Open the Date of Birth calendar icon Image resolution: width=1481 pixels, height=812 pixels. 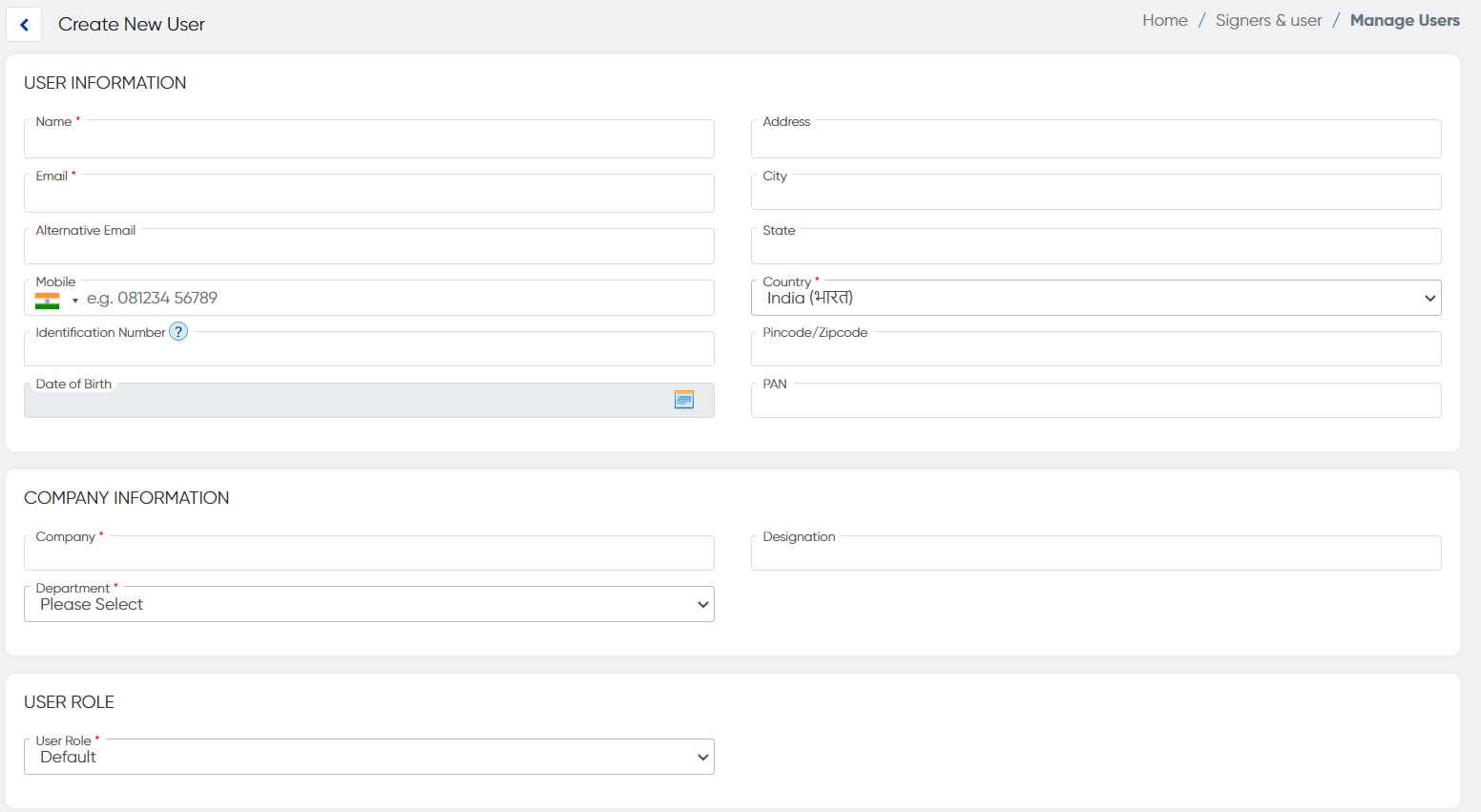point(684,400)
